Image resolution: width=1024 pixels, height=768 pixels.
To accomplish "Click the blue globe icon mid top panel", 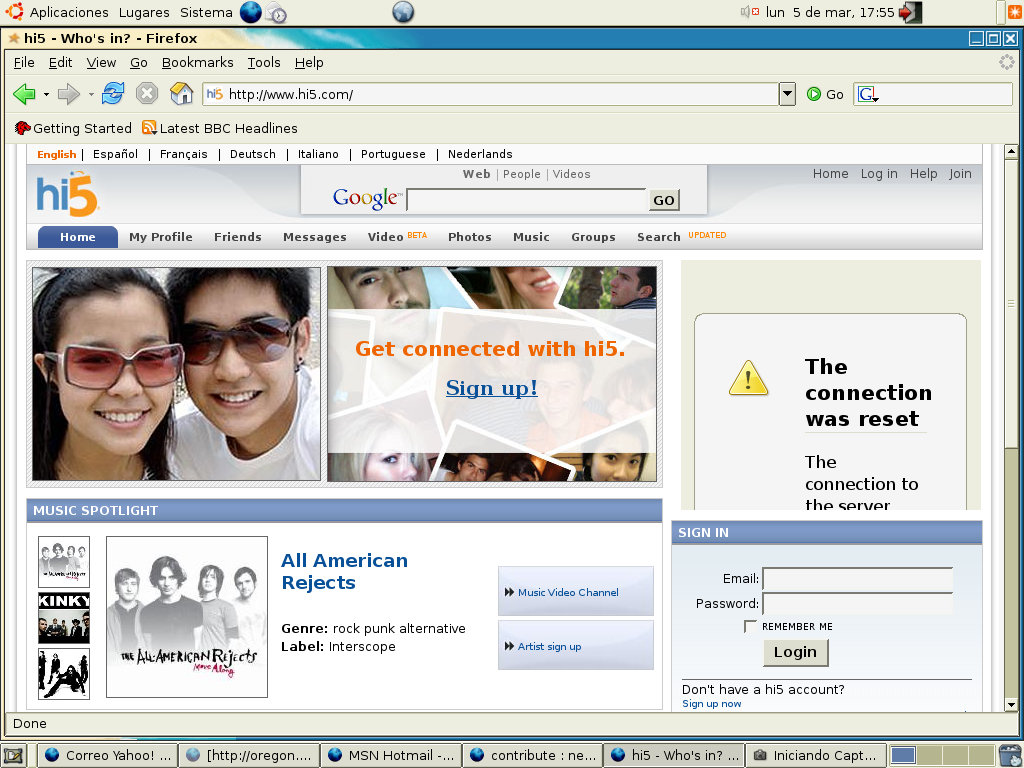I will click(403, 12).
